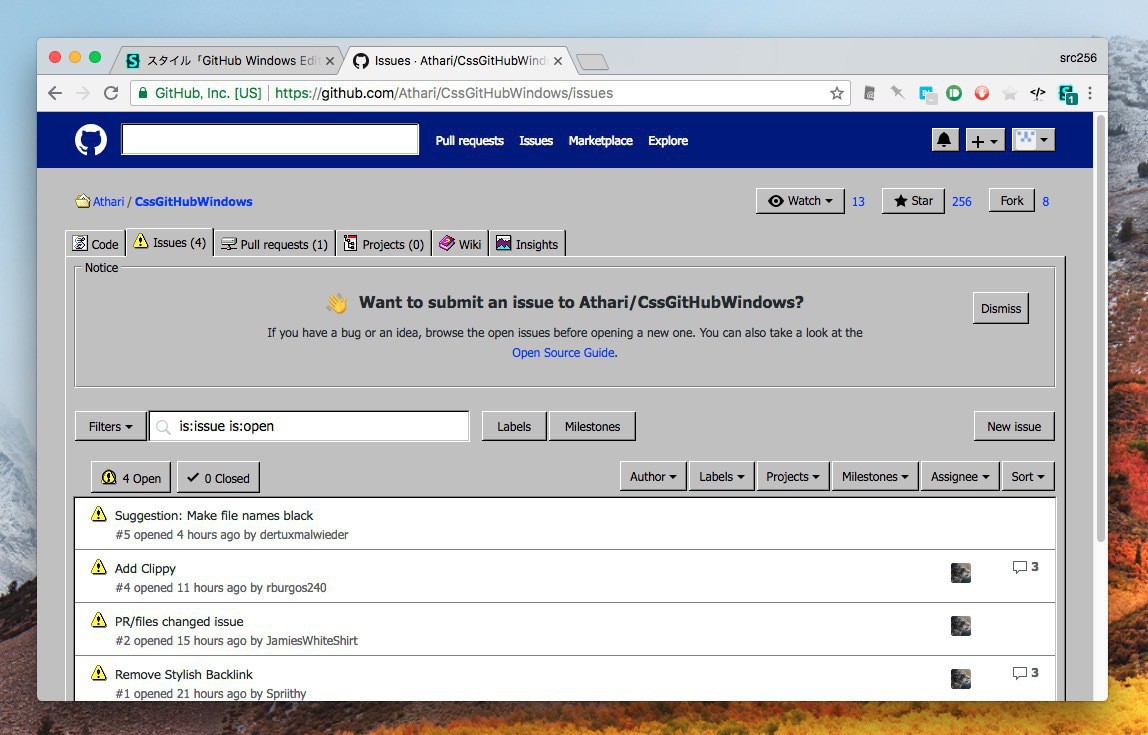Expand the Assignee filter dropdown
Image resolution: width=1148 pixels, height=735 pixels.
[x=960, y=477]
